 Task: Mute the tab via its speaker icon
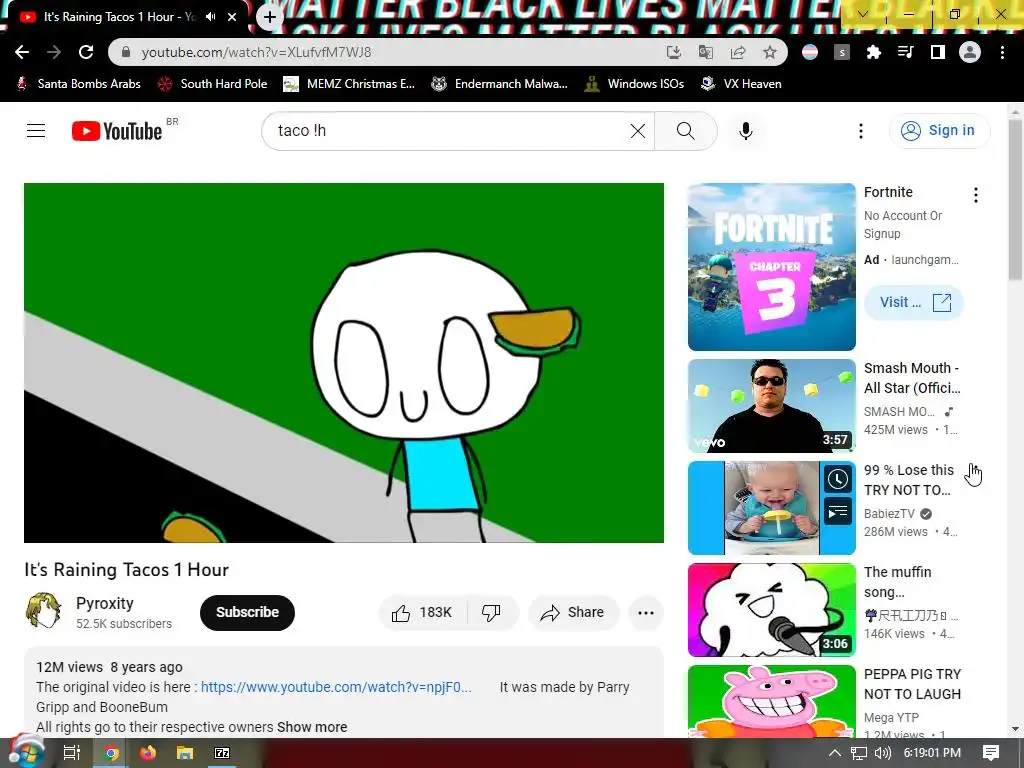pyautogui.click(x=210, y=17)
